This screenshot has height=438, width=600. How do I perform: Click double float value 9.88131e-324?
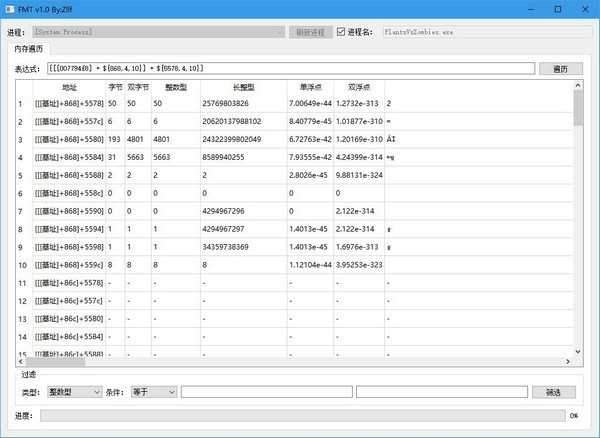point(359,175)
